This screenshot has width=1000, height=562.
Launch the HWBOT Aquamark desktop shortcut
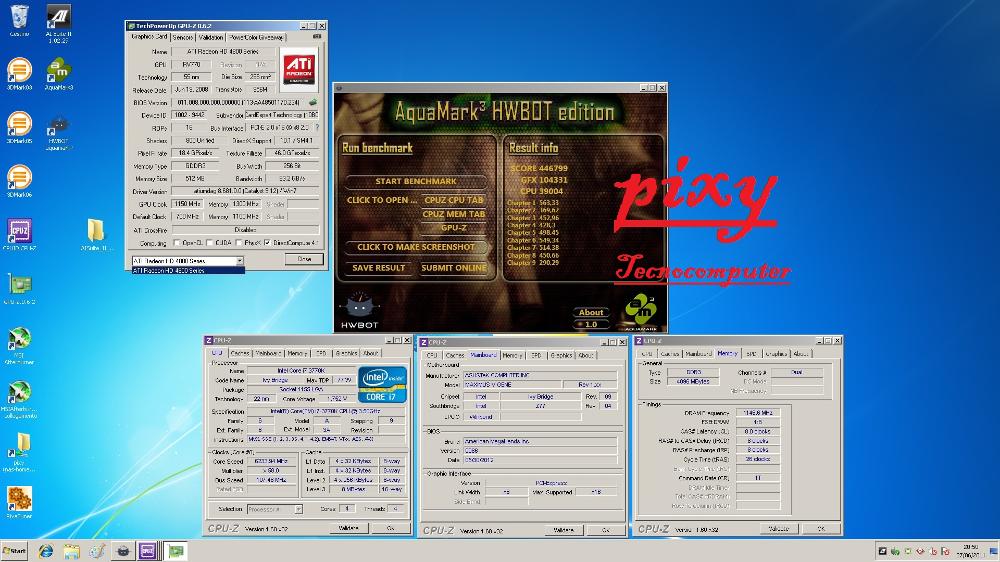click(x=58, y=131)
